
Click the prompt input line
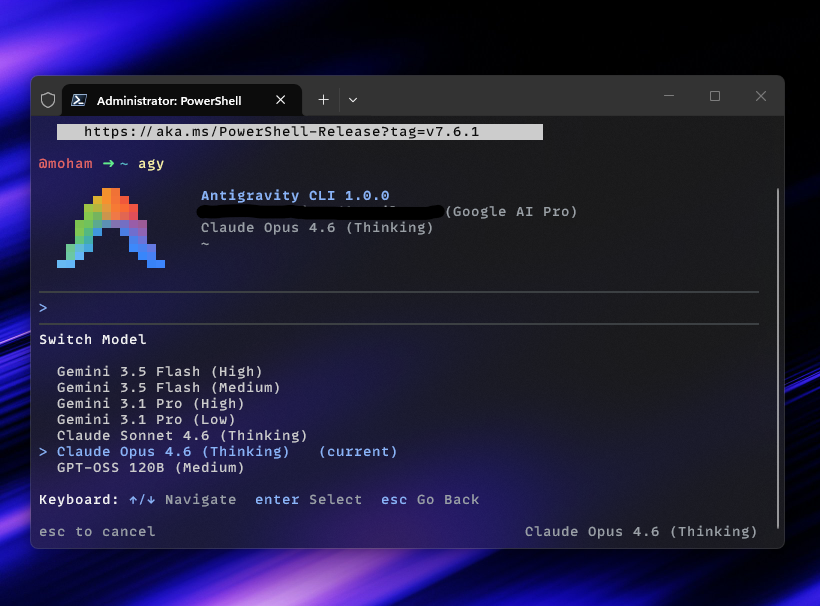coord(398,308)
